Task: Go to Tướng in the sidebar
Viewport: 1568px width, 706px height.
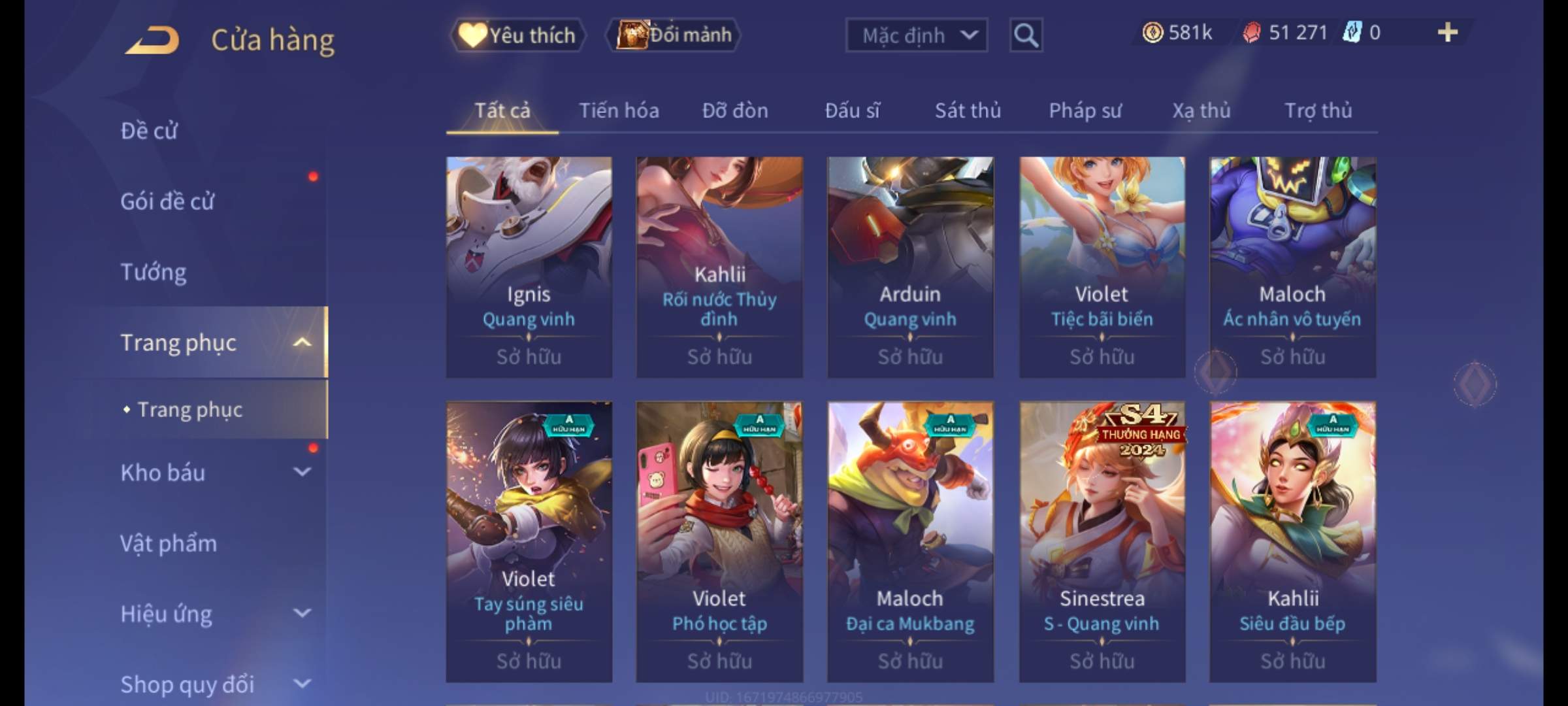Action: pos(154,272)
